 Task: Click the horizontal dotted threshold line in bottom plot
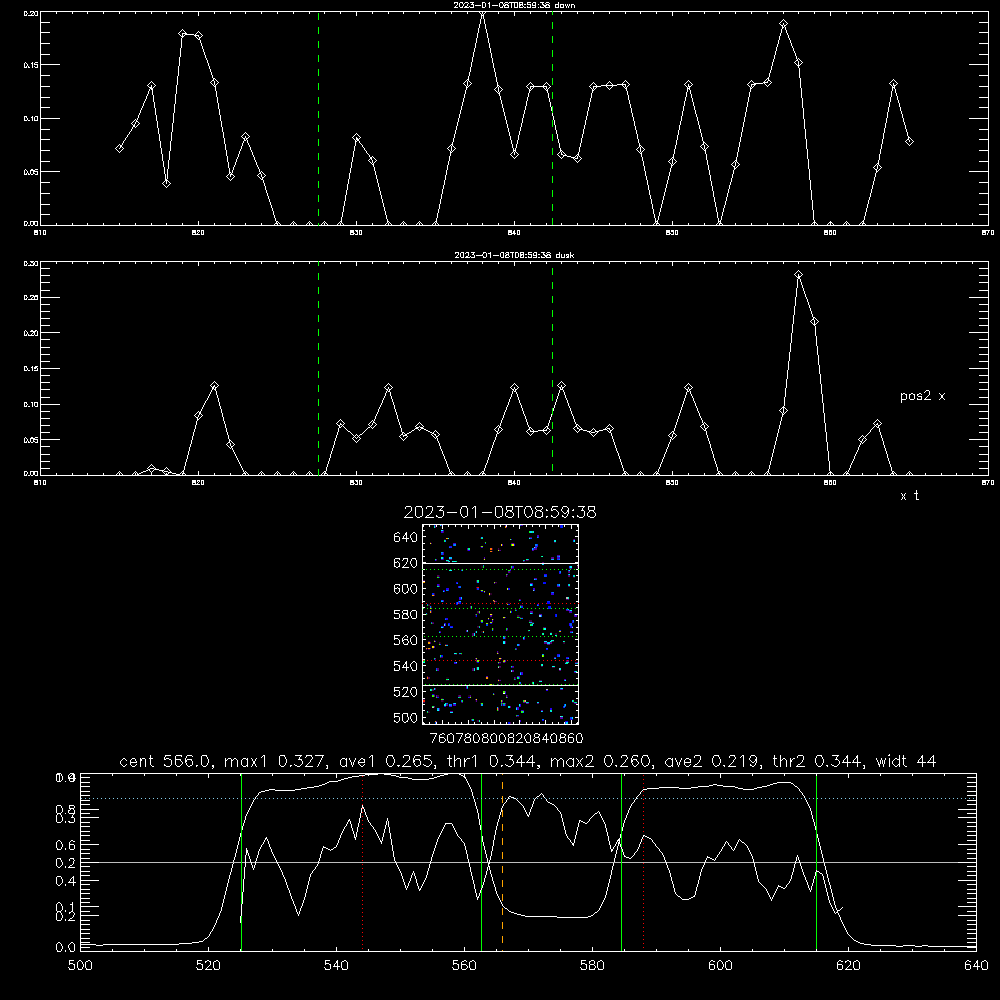tap(528, 798)
